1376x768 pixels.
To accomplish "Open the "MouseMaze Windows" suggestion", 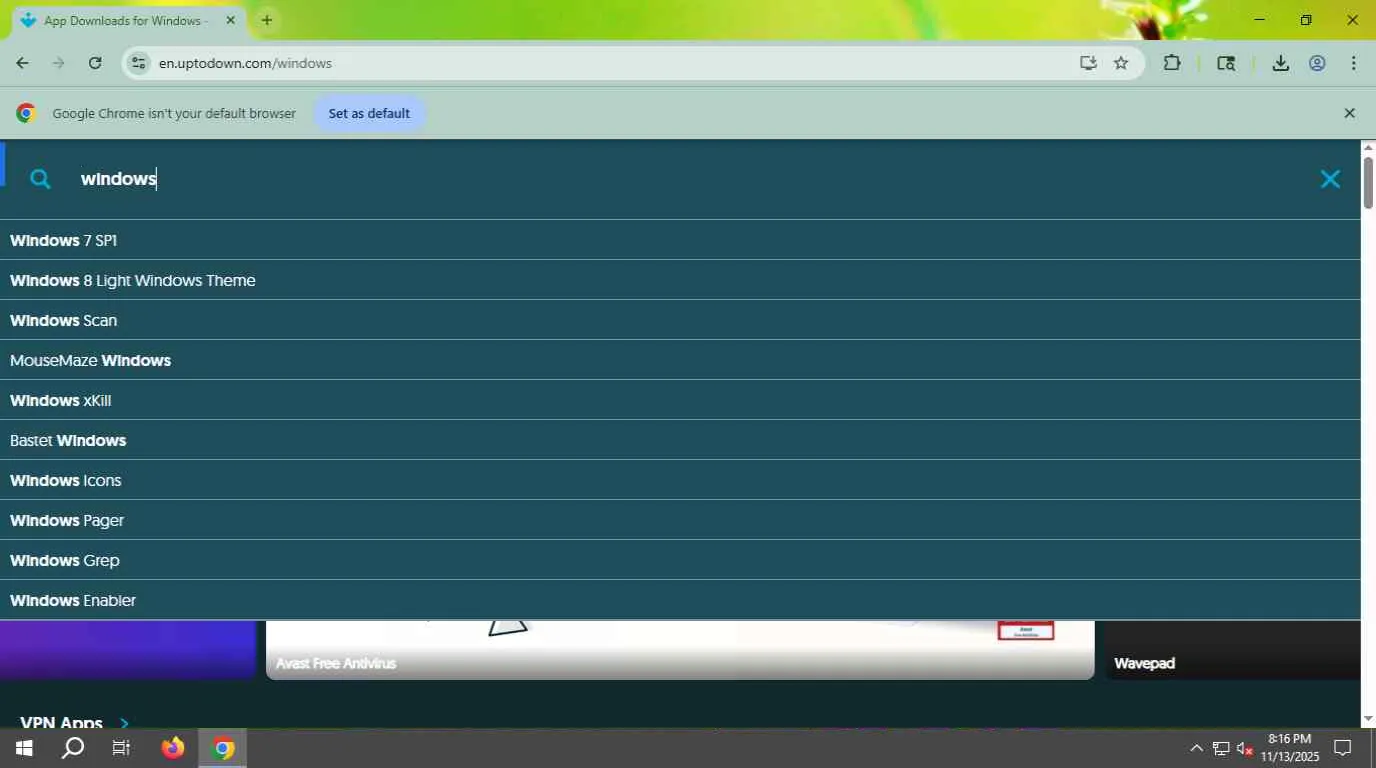I will pyautogui.click(x=680, y=360).
